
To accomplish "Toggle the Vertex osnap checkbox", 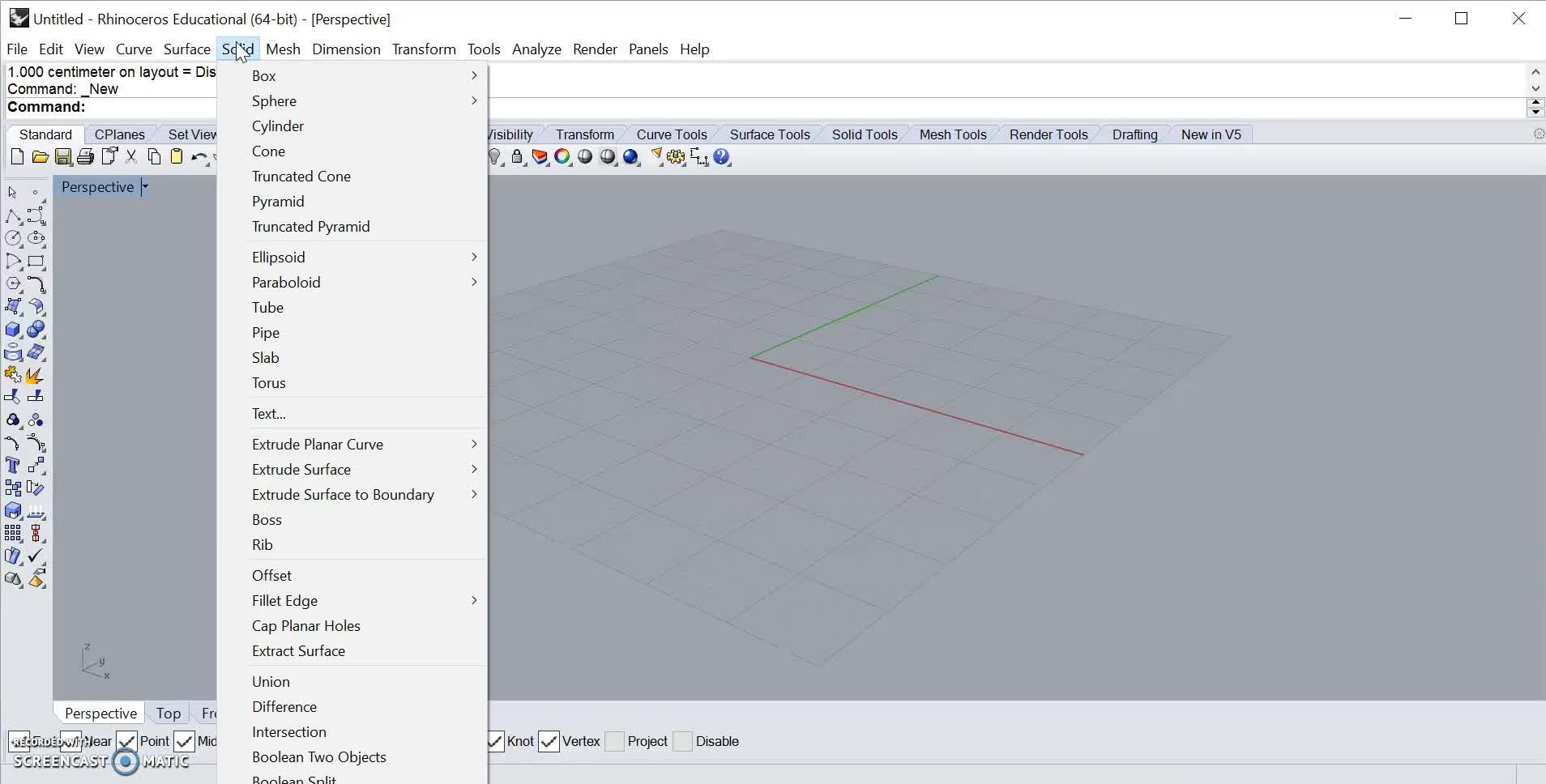I will [x=549, y=741].
